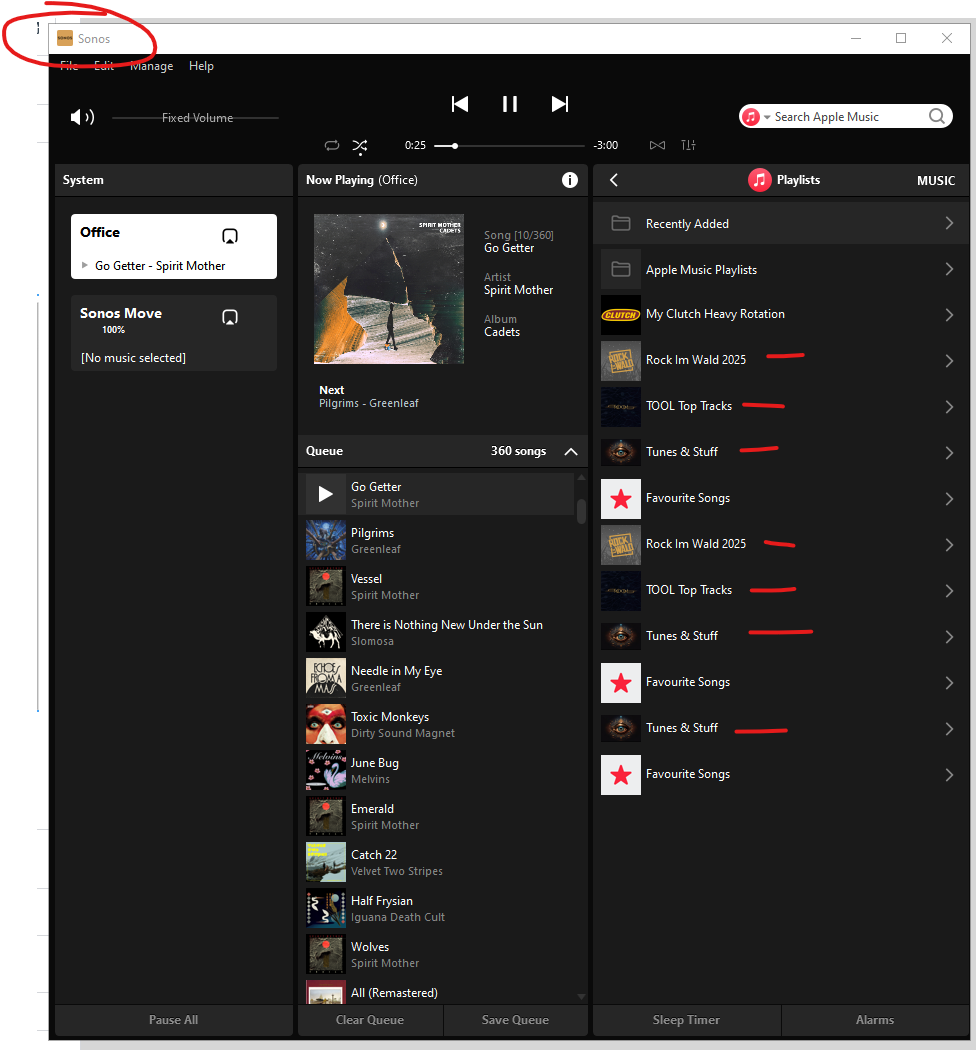Open the Apple Music Playlists folder icon
This screenshot has height=1050, width=976.
[621, 269]
